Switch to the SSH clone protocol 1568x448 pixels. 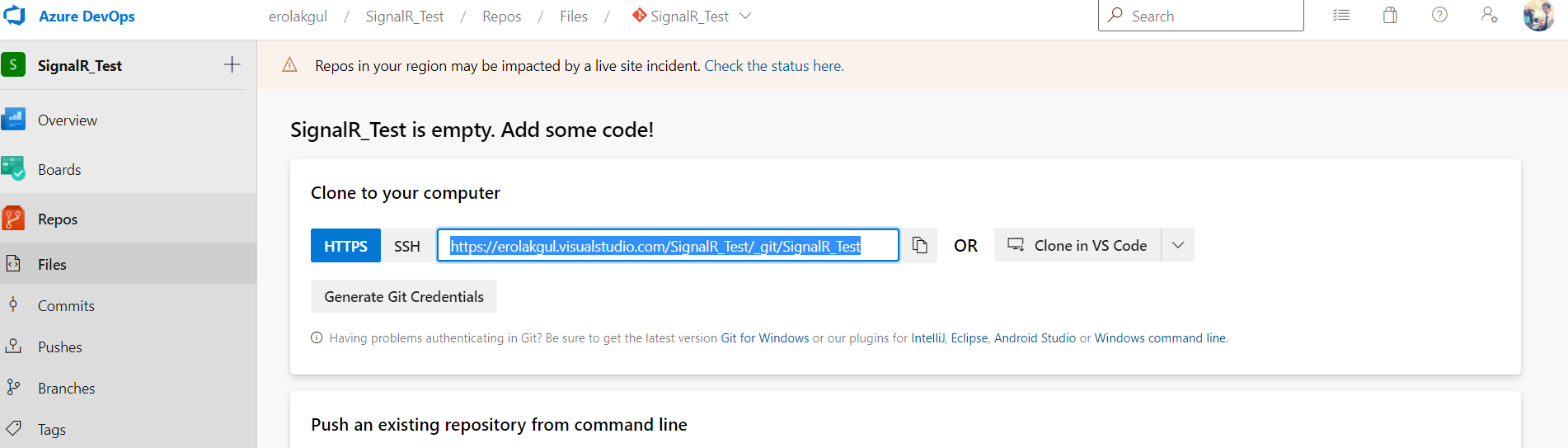pyautogui.click(x=407, y=246)
